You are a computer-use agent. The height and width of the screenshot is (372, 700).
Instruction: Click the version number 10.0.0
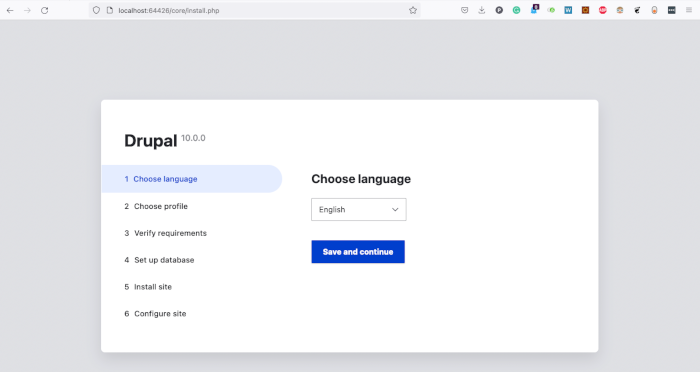[x=193, y=138]
